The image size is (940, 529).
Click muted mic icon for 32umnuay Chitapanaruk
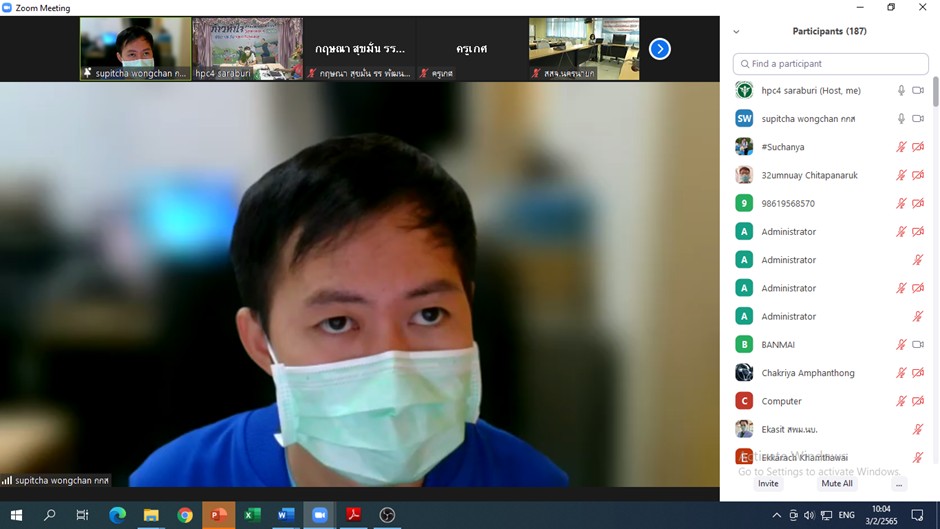coord(901,175)
